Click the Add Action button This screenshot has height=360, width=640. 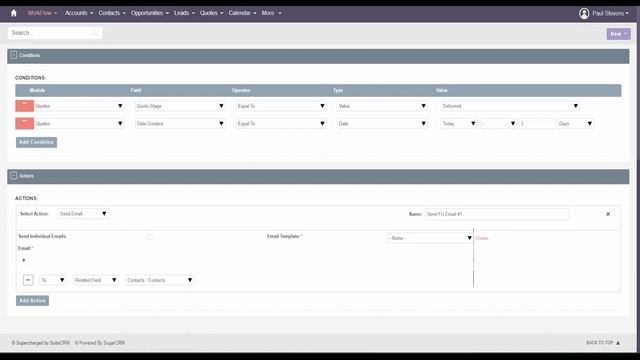point(33,300)
